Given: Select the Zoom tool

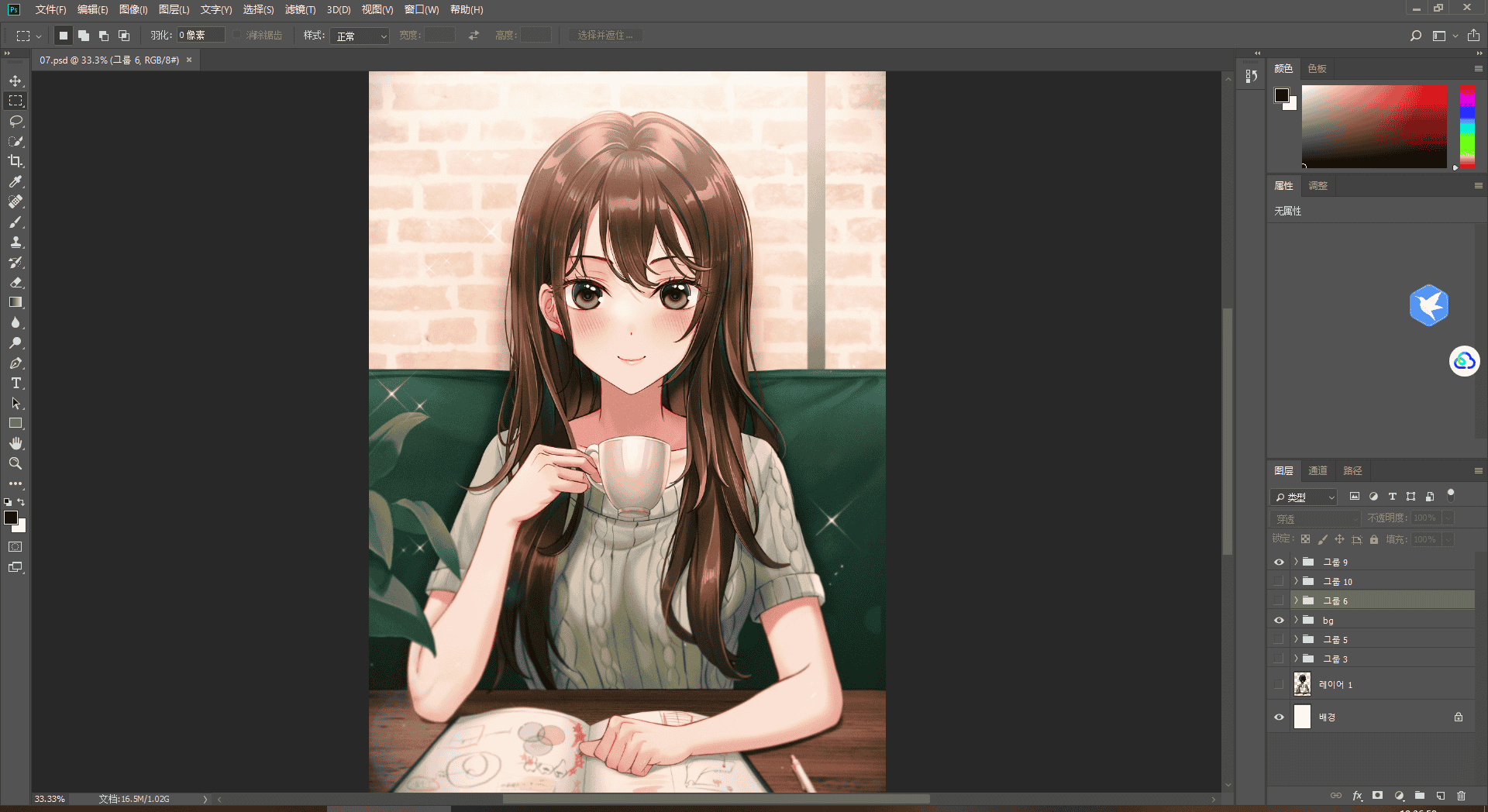Looking at the screenshot, I should click(15, 463).
